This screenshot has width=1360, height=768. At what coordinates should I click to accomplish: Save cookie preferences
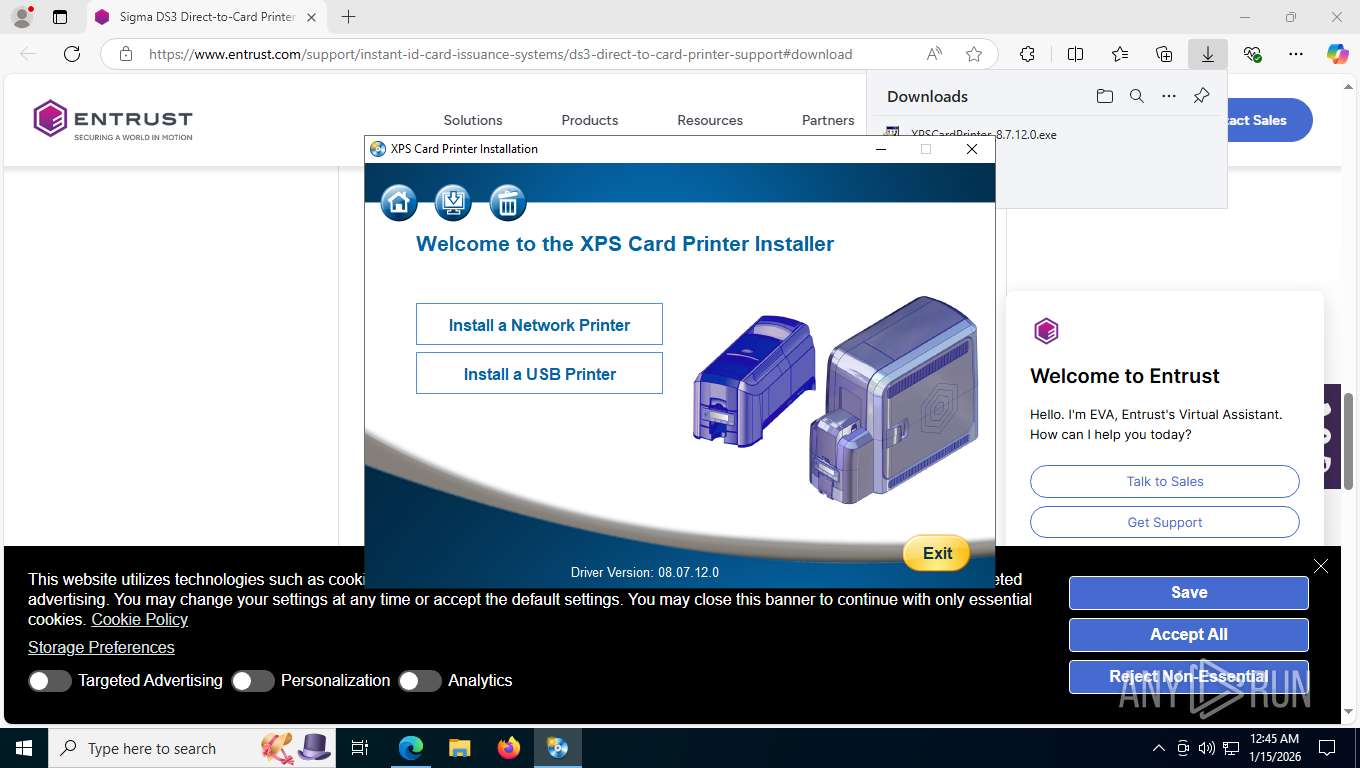pyautogui.click(x=1189, y=592)
